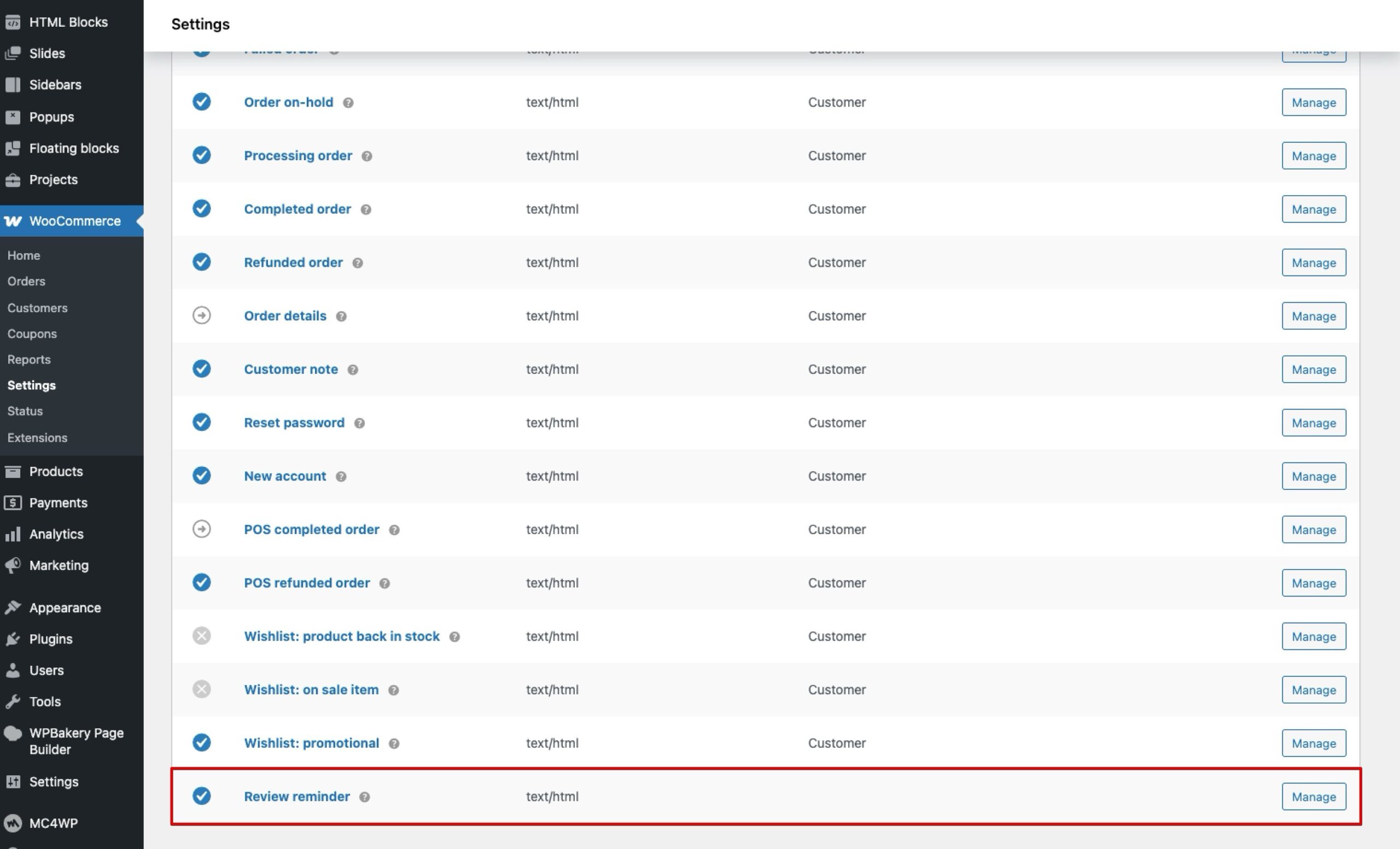
Task: Click Manage button for Reset password
Action: click(x=1313, y=423)
